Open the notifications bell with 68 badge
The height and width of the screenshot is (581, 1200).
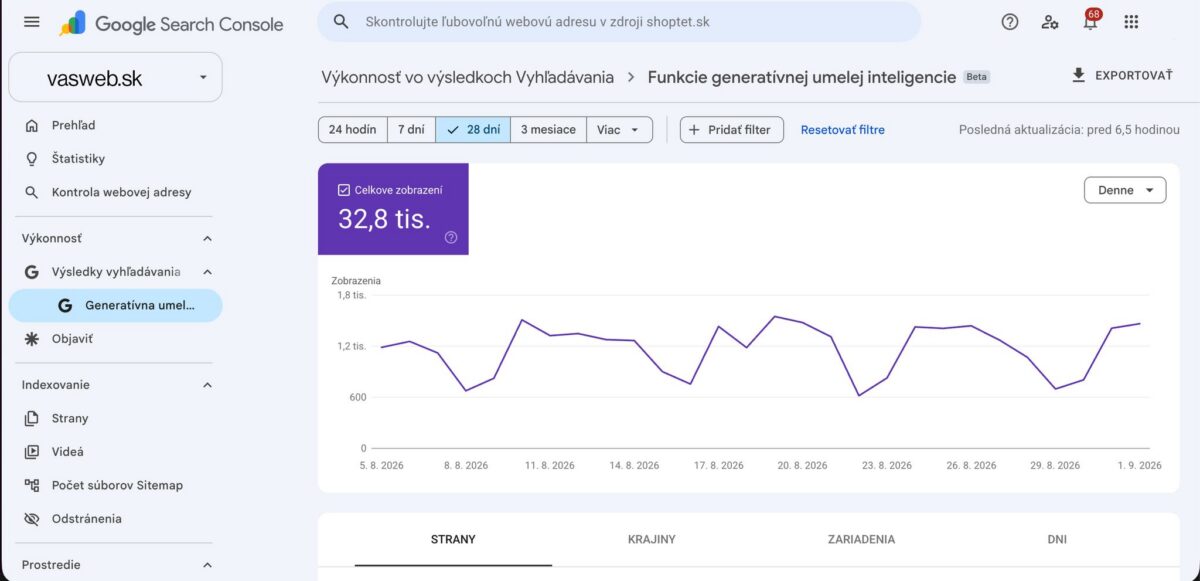(x=1091, y=20)
